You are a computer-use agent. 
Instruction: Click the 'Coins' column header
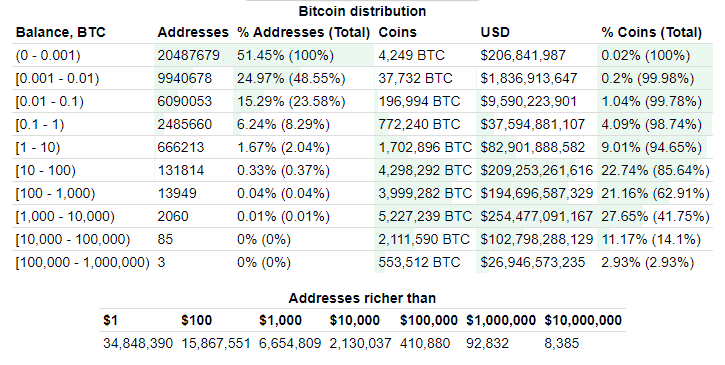398,32
